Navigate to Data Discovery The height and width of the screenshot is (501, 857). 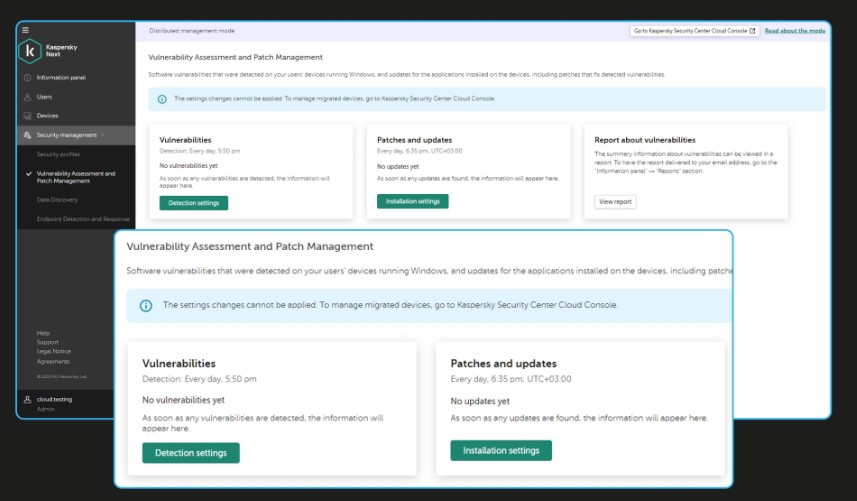(57, 200)
